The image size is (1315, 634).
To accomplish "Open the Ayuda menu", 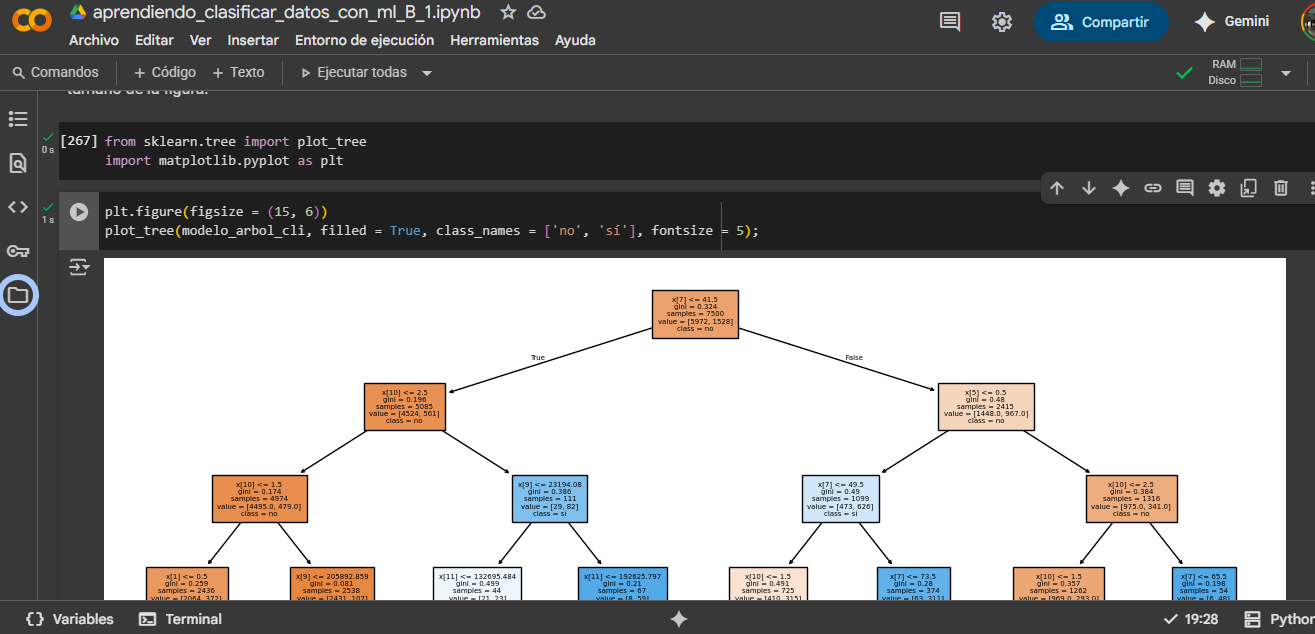I will coord(575,40).
